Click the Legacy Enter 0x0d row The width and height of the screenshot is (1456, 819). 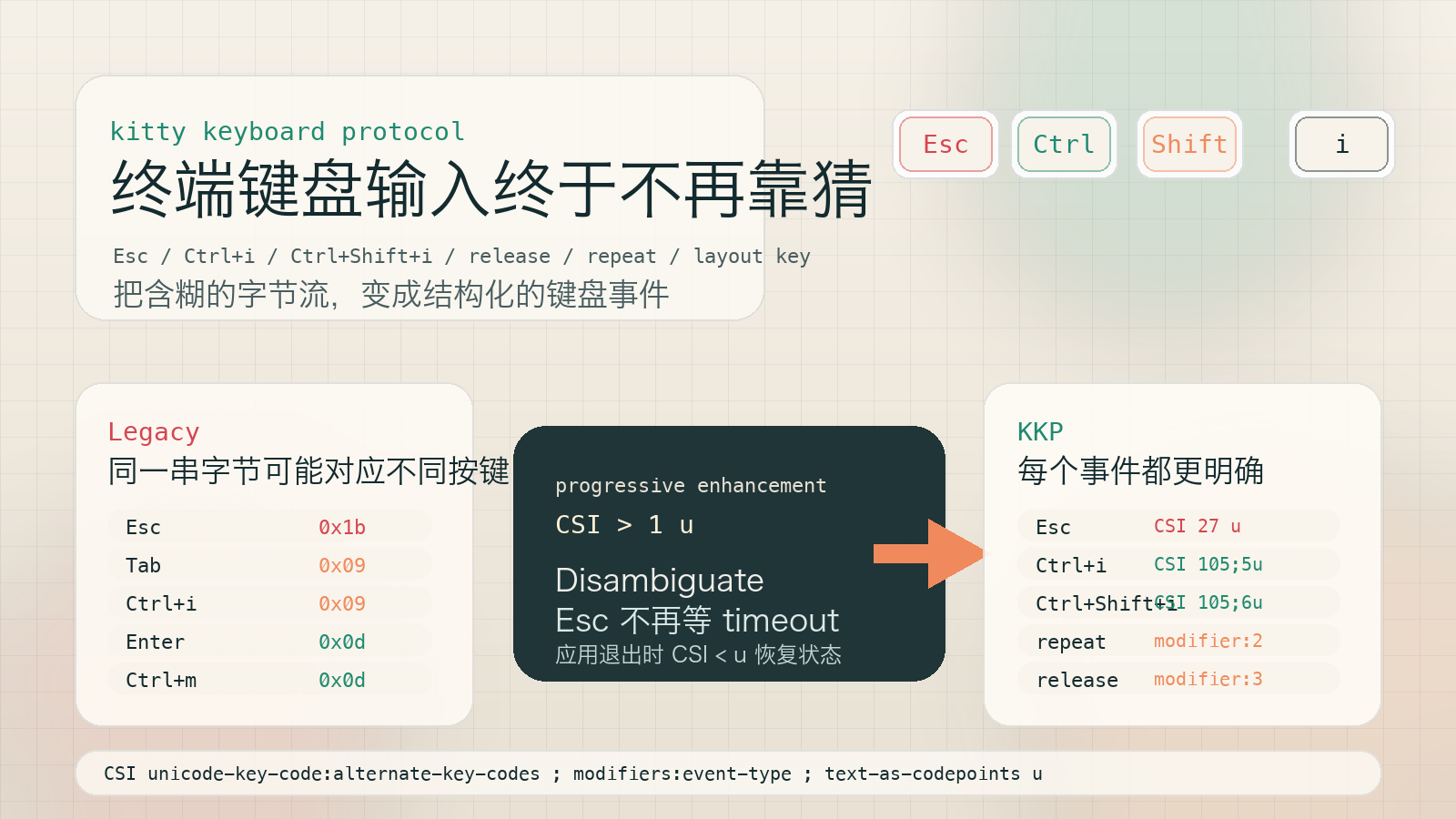269,642
